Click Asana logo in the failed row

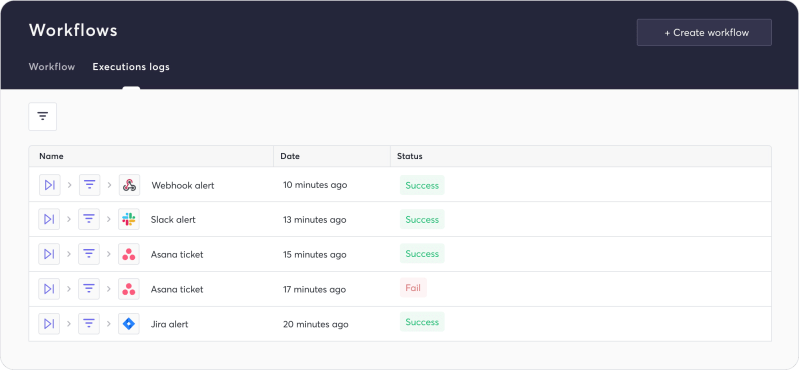129,289
